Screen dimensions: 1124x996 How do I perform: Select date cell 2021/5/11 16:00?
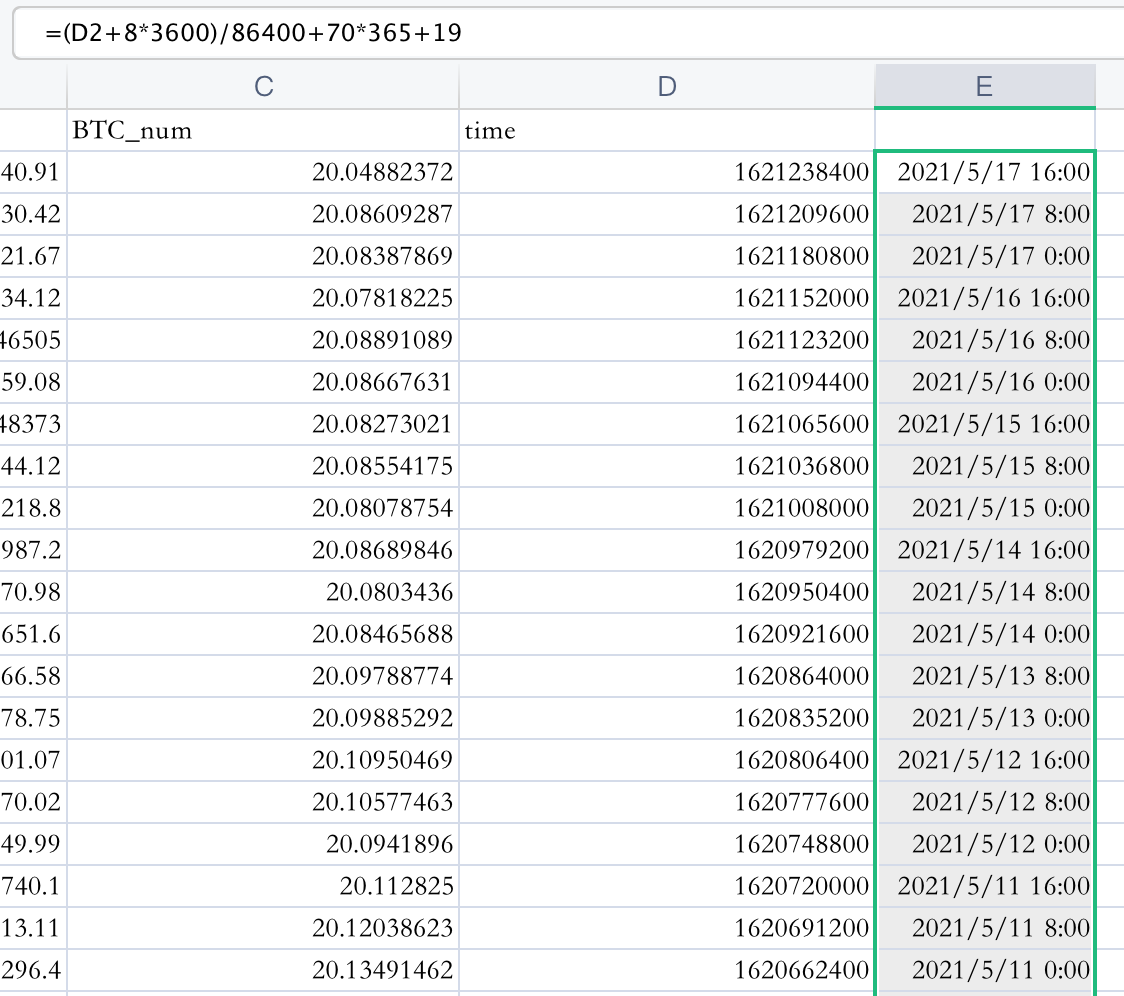pyautogui.click(x=985, y=886)
